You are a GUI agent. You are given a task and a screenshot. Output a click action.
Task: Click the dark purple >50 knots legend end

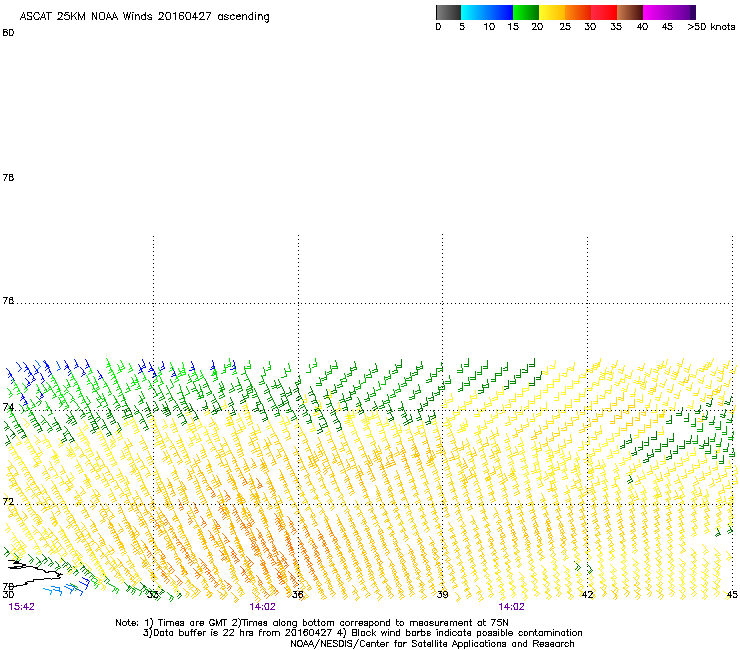(693, 12)
